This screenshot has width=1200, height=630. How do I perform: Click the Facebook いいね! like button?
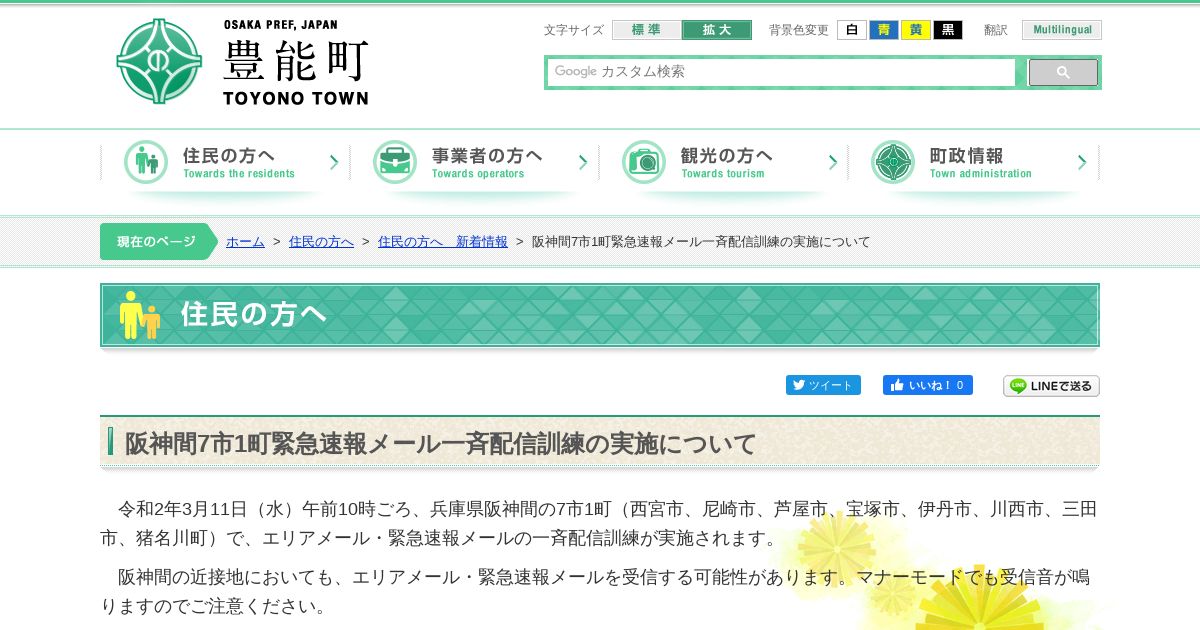pos(928,385)
